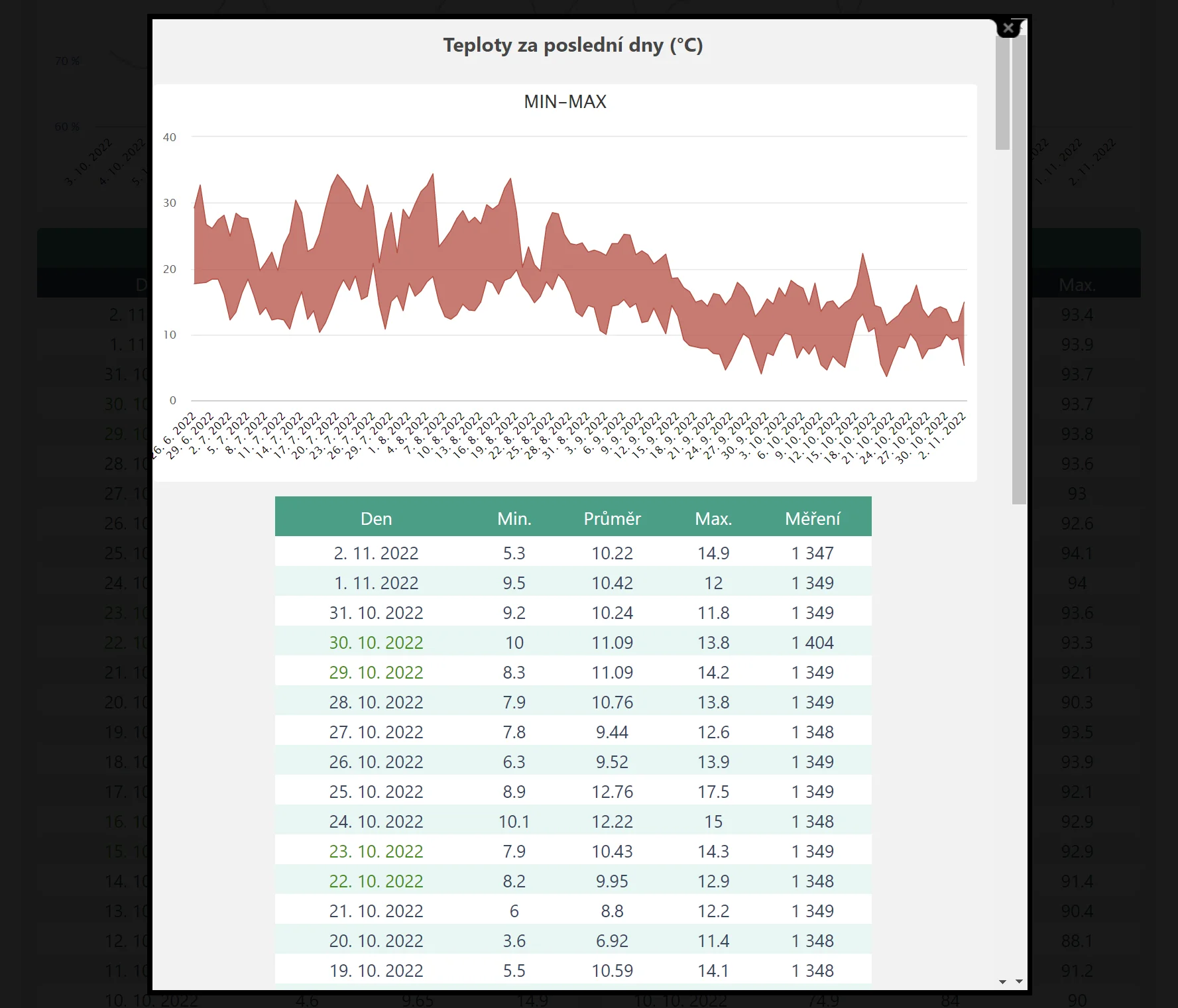Close the temperature popup with the X icon

coord(1008,28)
